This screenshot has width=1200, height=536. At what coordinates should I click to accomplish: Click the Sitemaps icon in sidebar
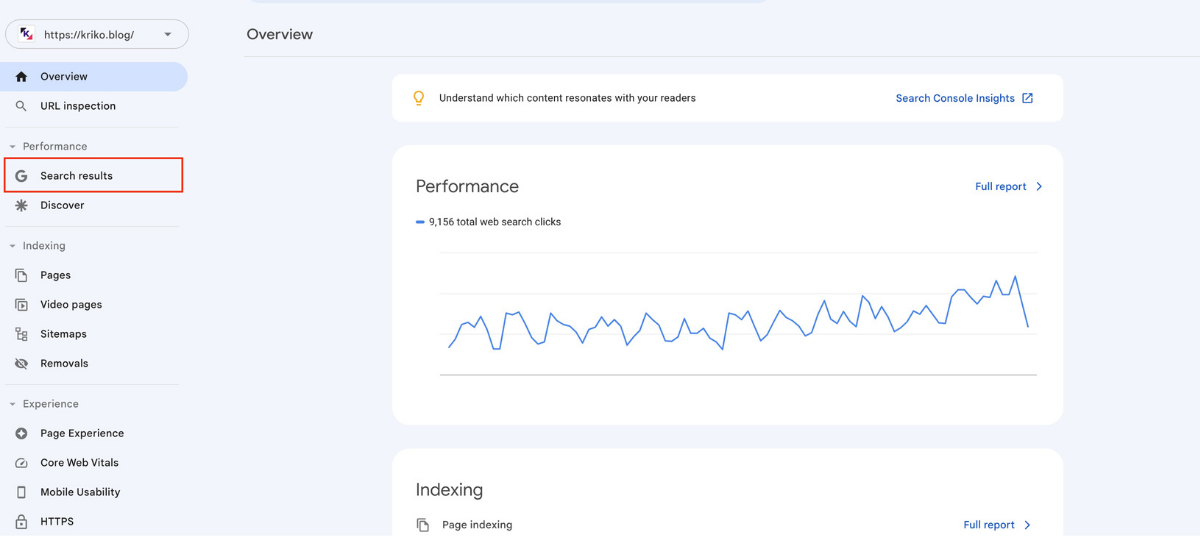(21, 334)
